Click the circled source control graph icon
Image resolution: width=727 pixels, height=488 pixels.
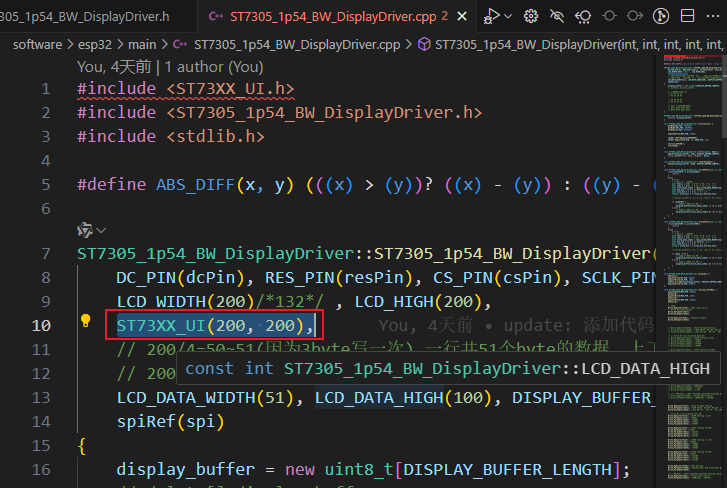tap(660, 16)
